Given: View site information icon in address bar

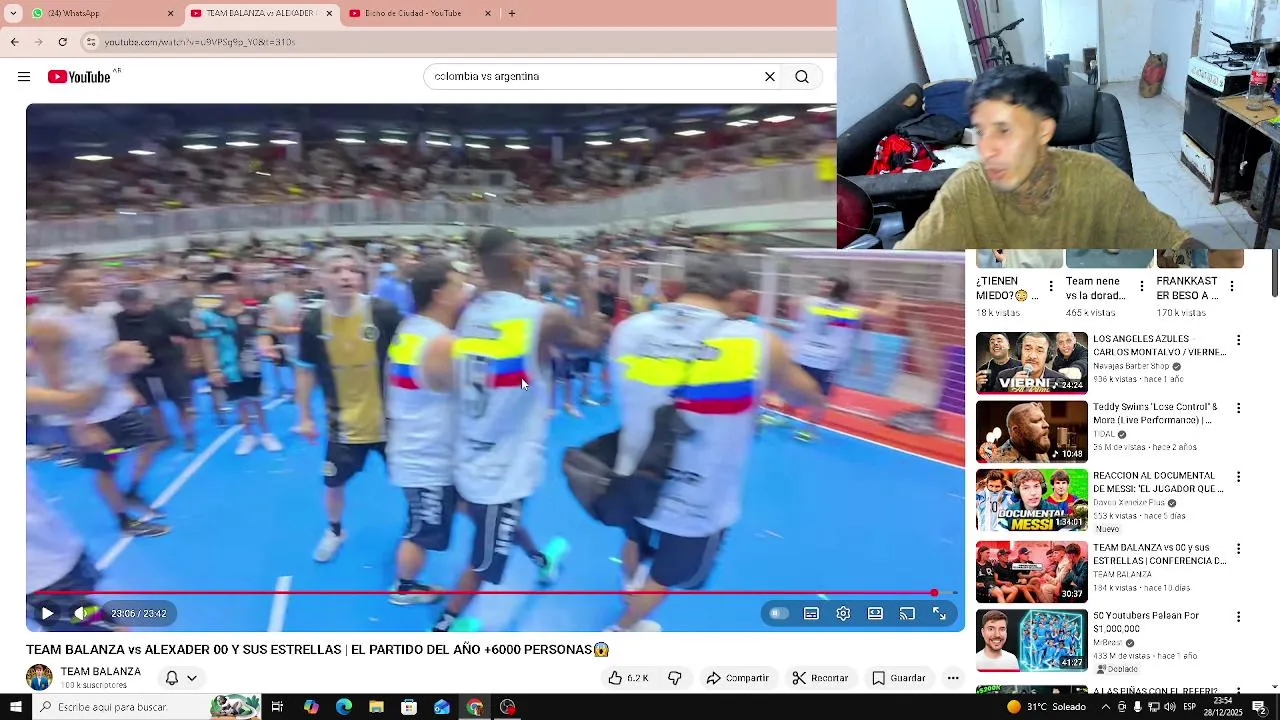Looking at the screenshot, I should coord(91,42).
